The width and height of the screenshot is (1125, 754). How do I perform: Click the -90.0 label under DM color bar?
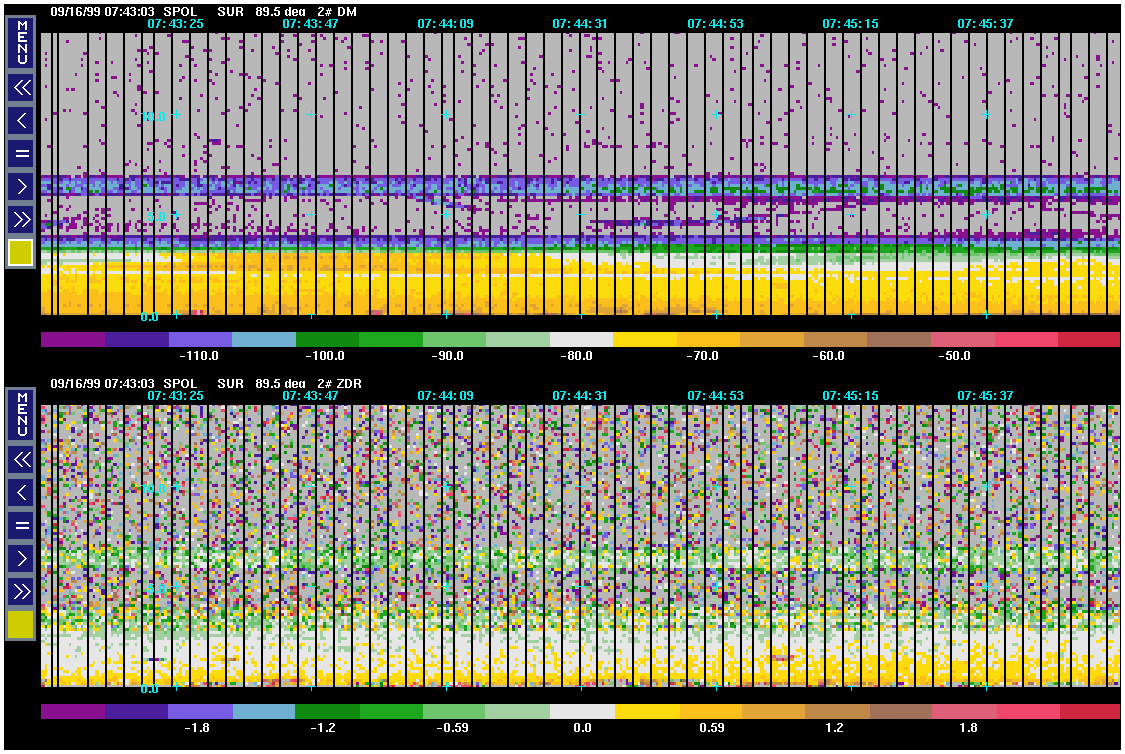(447, 356)
